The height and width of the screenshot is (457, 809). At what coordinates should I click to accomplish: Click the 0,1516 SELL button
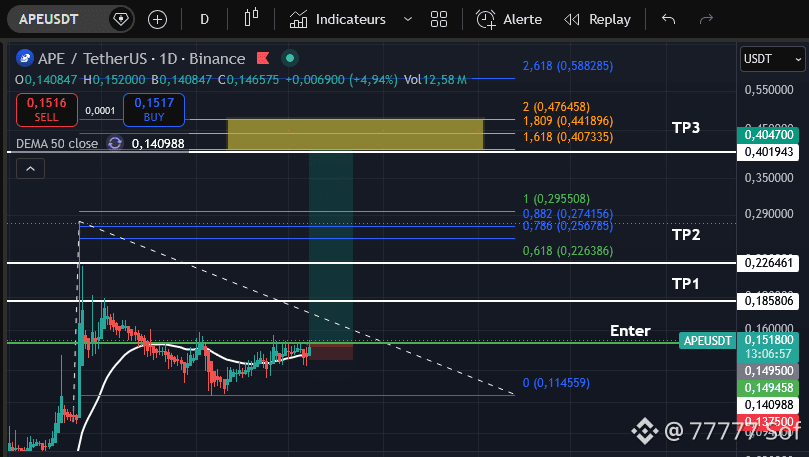point(46,110)
